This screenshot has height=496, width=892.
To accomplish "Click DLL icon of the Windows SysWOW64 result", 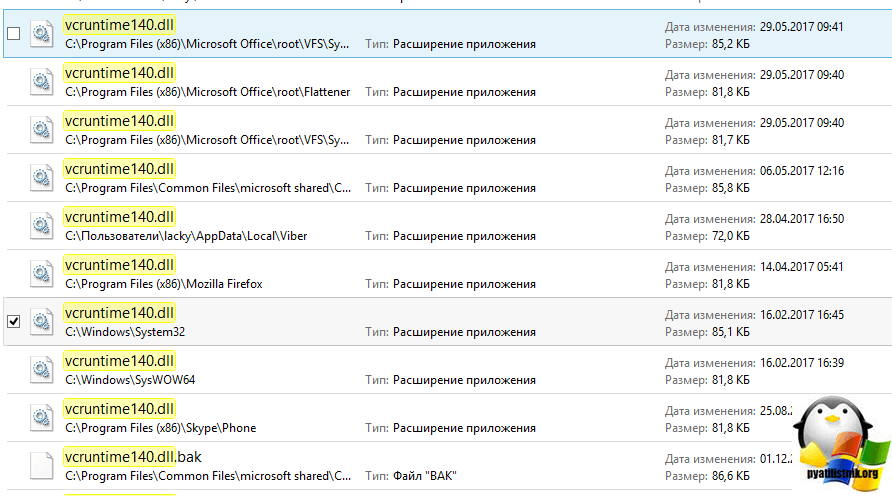I will 42,370.
